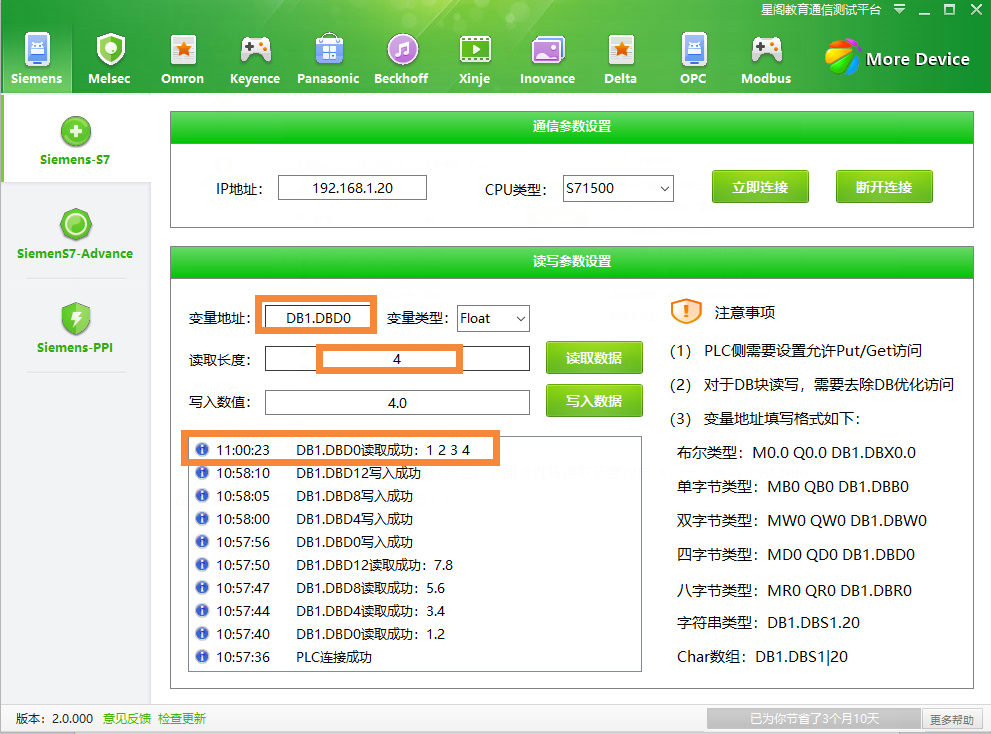Focus the 写入数值 4.0 field
This screenshot has height=734, width=991.
coord(397,403)
